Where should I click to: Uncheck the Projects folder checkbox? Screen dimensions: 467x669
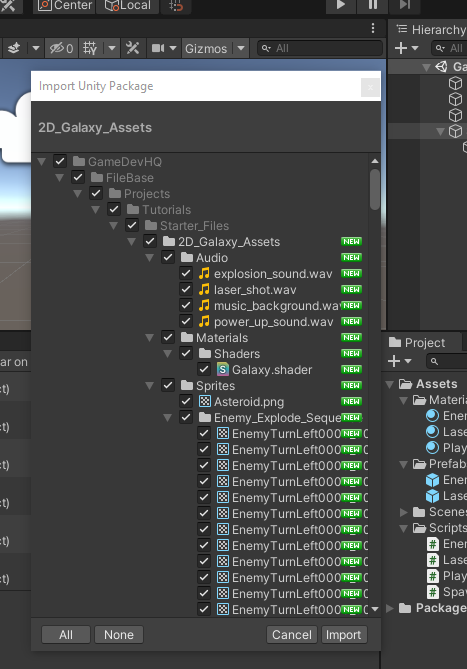point(96,193)
